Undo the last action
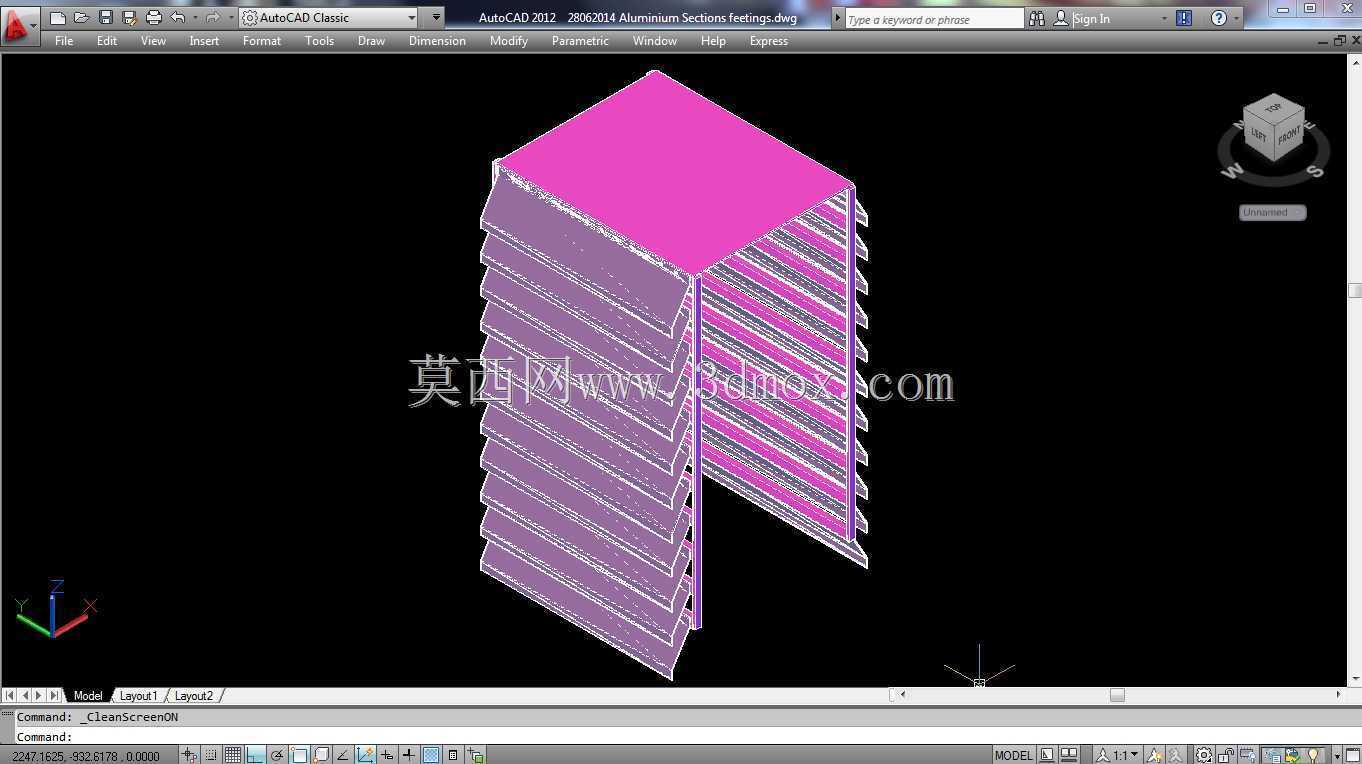Image resolution: width=1362 pixels, height=764 pixels. (178, 18)
